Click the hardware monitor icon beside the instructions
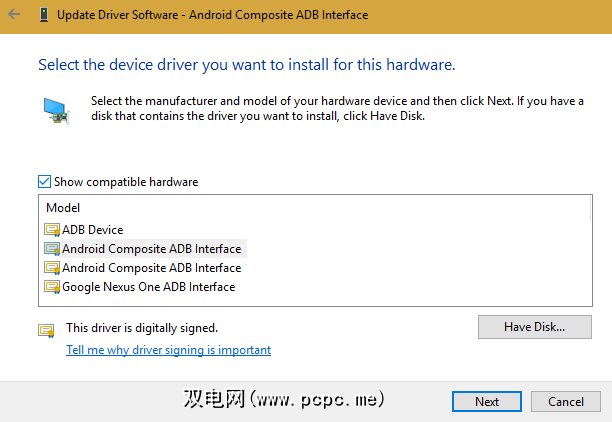Image resolution: width=612 pixels, height=422 pixels. point(56,111)
